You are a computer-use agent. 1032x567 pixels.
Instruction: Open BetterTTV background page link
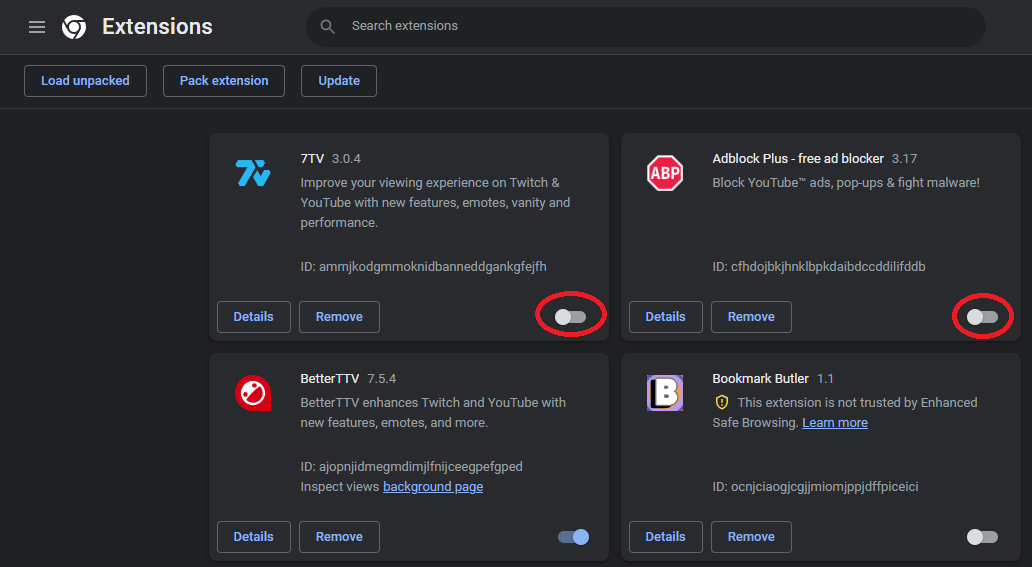(433, 487)
